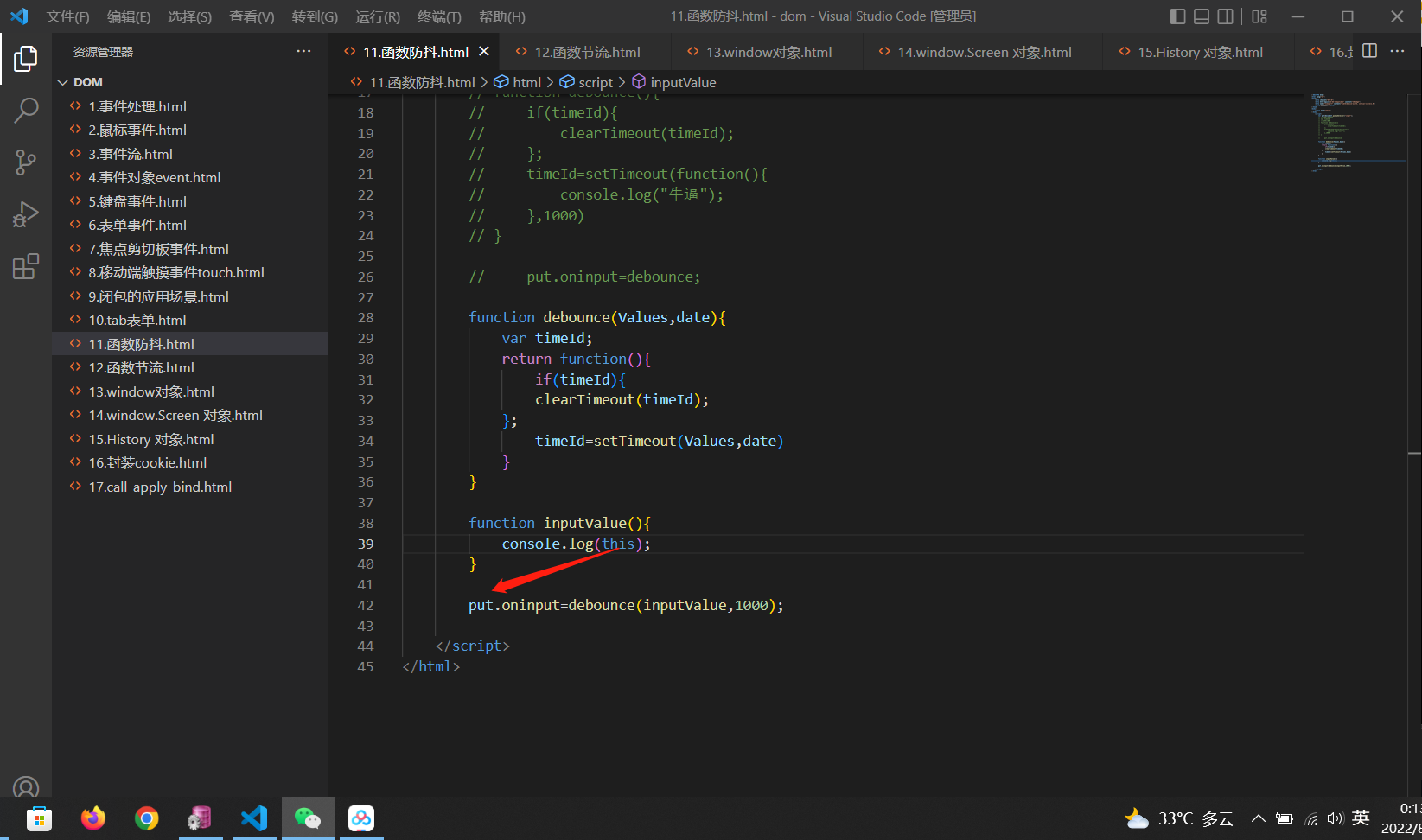The height and width of the screenshot is (840, 1422).
Task: Open 14.window.Screen 对象.html in explorer
Action: pos(190,415)
